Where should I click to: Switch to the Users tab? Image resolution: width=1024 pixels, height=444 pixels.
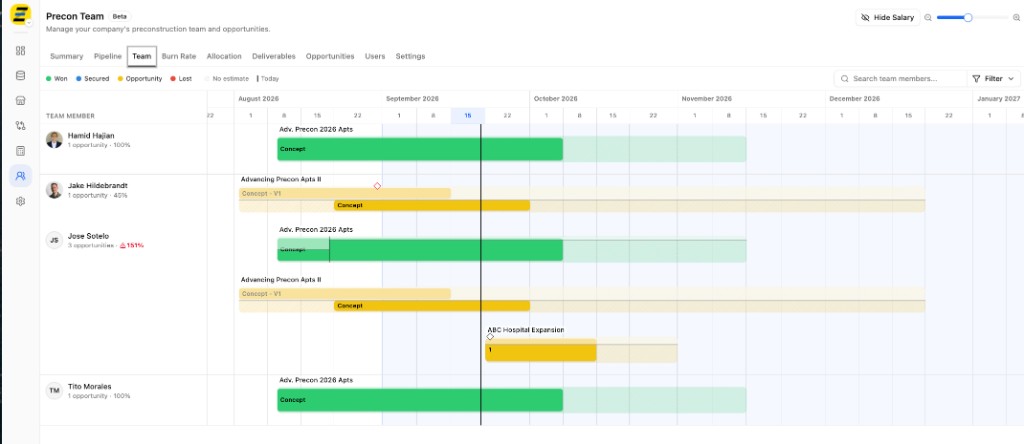coord(375,56)
